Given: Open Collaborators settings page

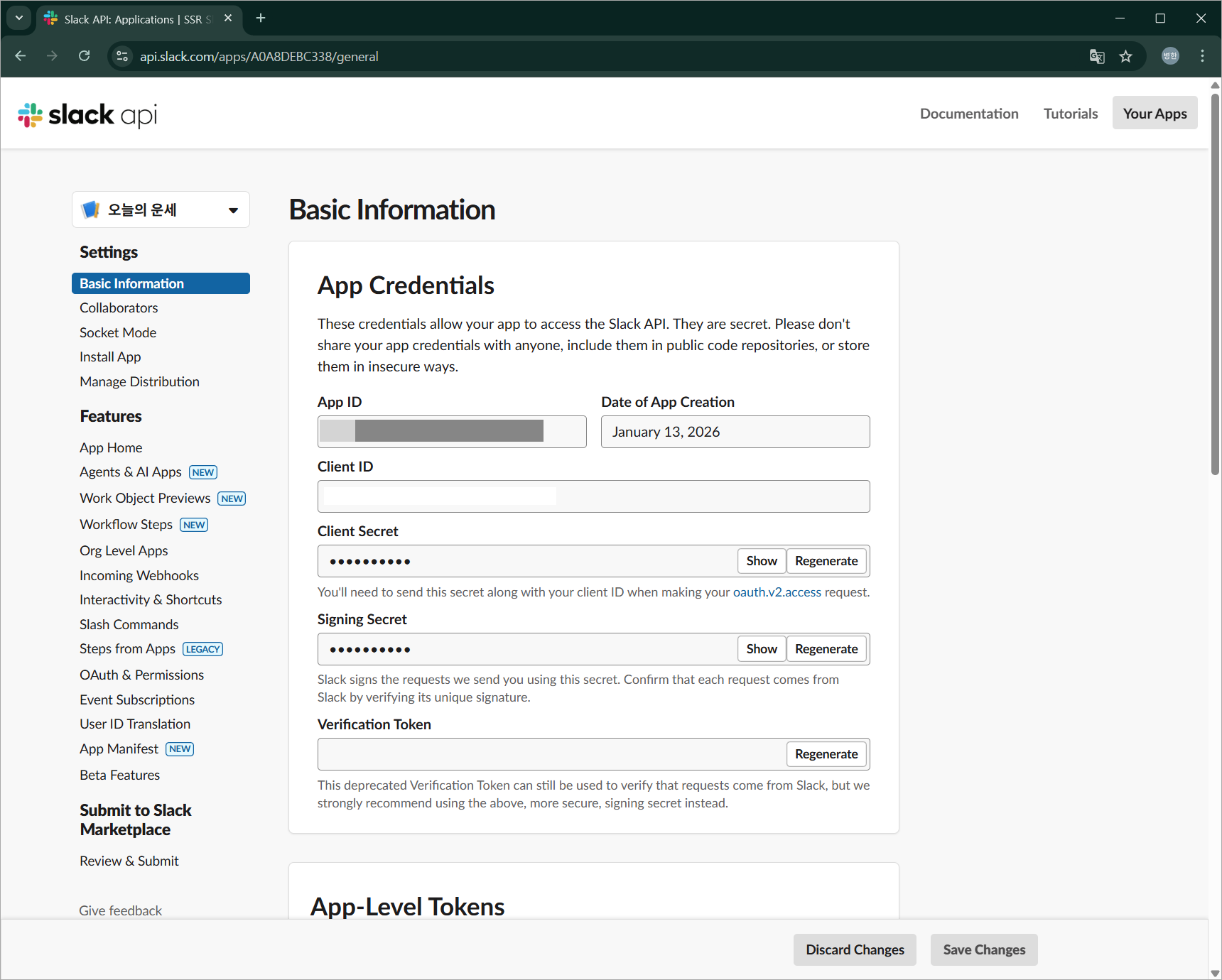Looking at the screenshot, I should [x=119, y=307].
